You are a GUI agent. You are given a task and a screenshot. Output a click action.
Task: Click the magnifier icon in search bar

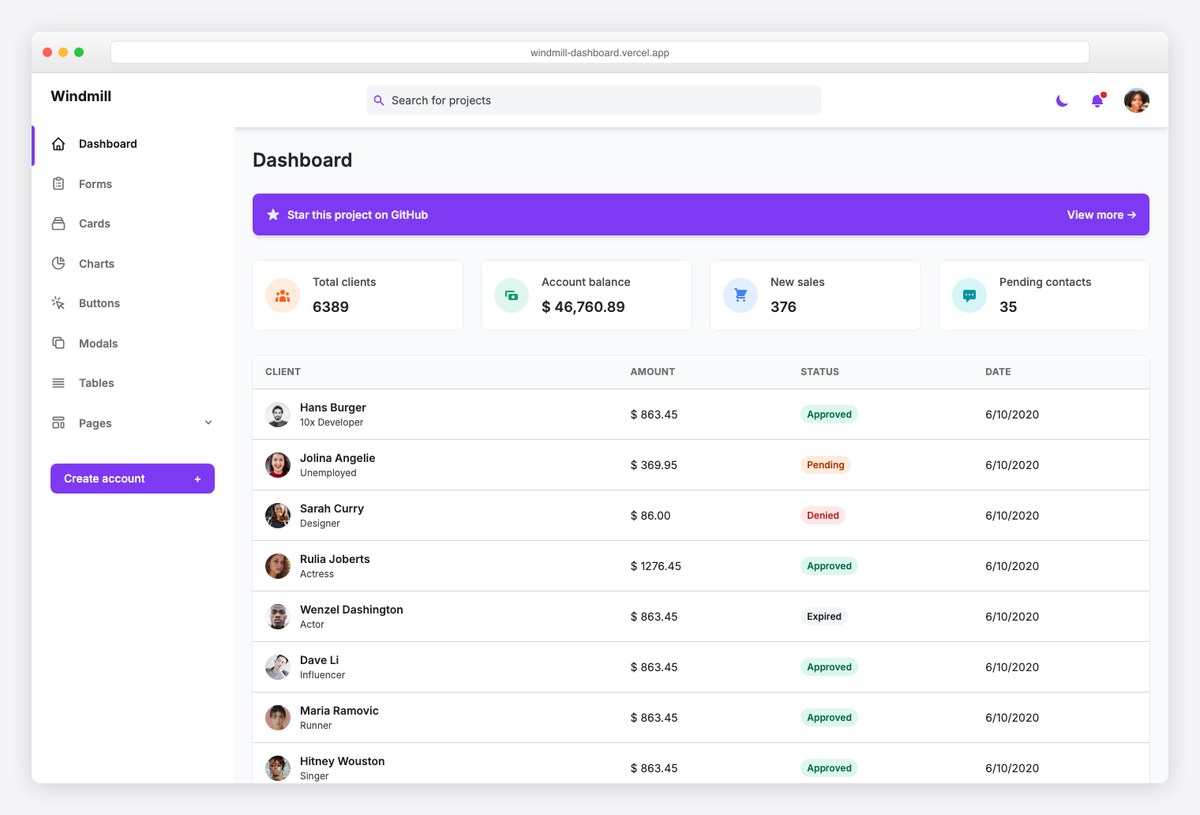tap(378, 100)
